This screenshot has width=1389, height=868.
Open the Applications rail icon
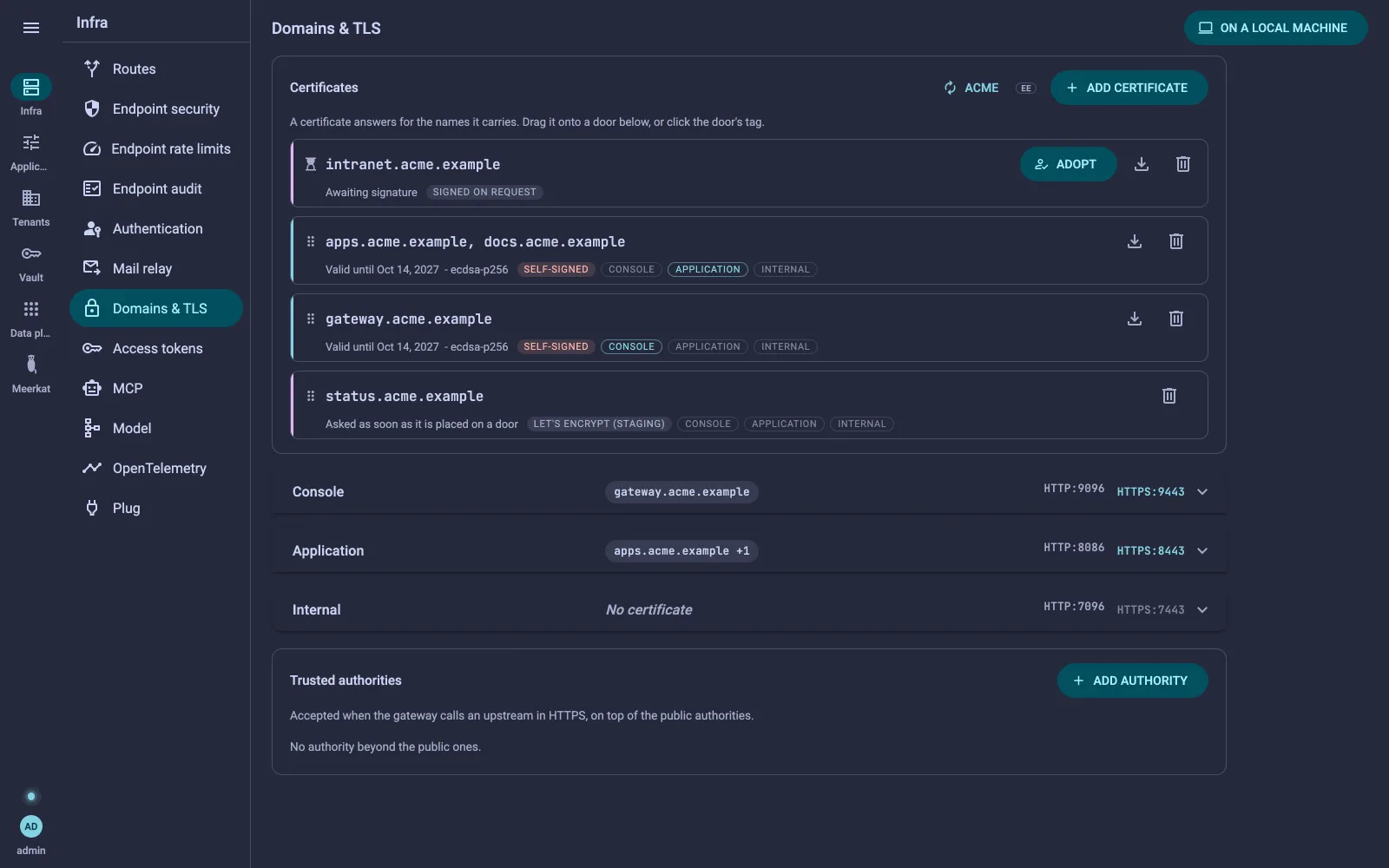coord(31,142)
